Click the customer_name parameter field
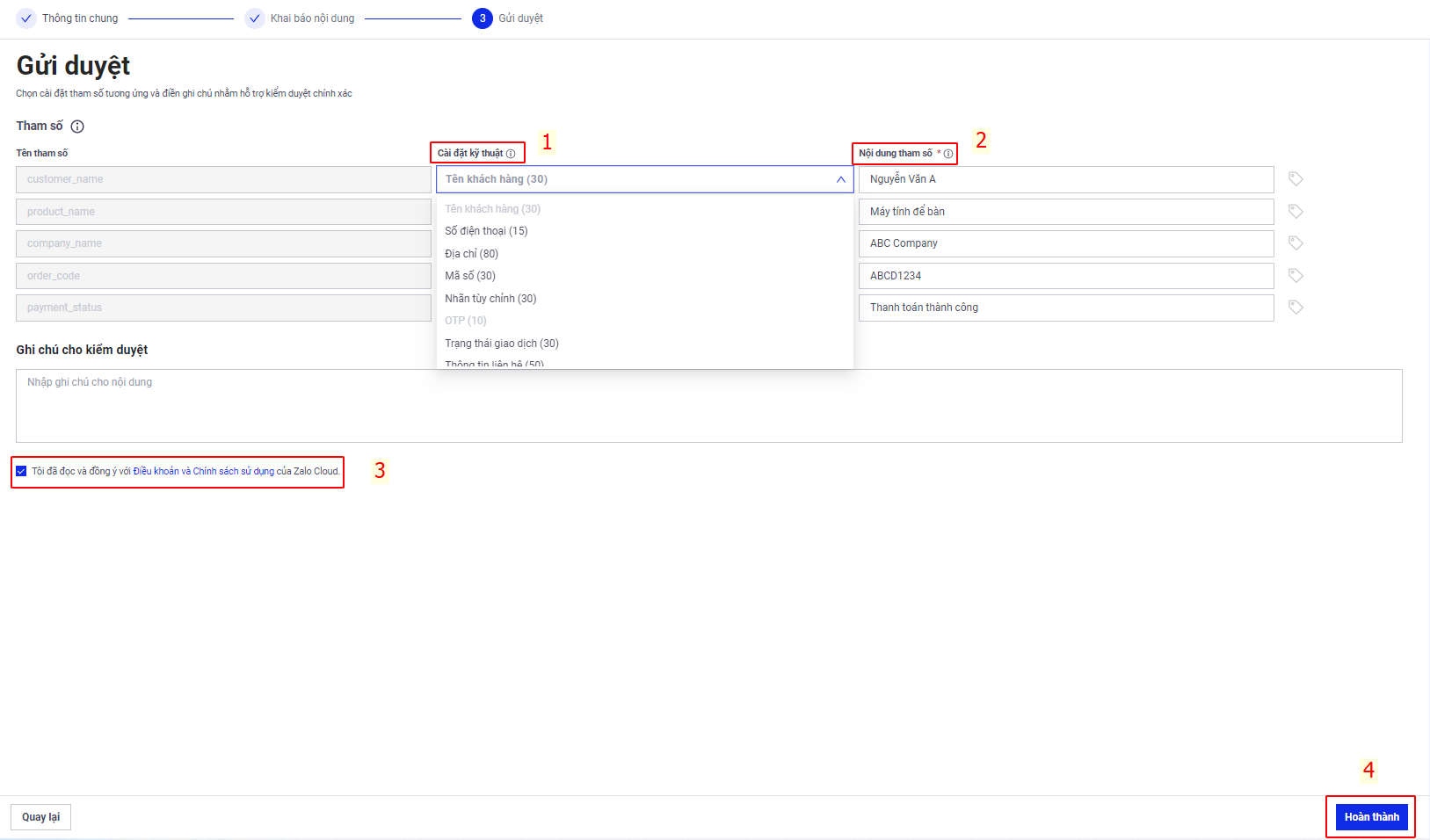Viewport: 1430px width, 840px height. pyautogui.click(x=223, y=179)
